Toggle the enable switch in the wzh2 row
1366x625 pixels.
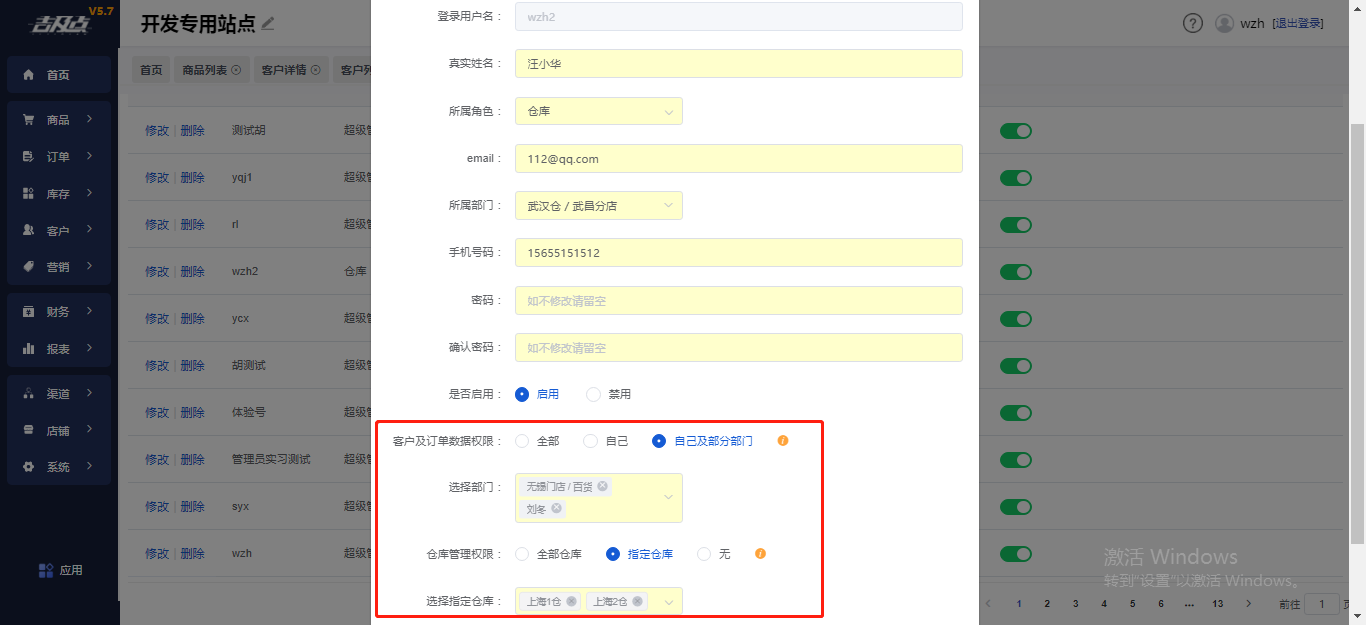click(x=1015, y=272)
